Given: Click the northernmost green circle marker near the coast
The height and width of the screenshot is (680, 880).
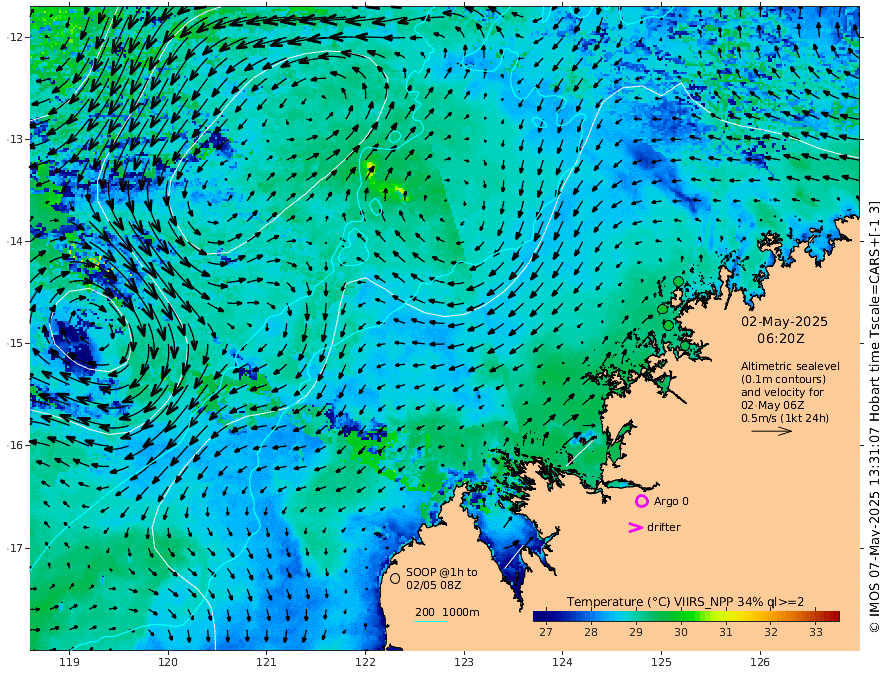Looking at the screenshot, I should pos(679,281).
